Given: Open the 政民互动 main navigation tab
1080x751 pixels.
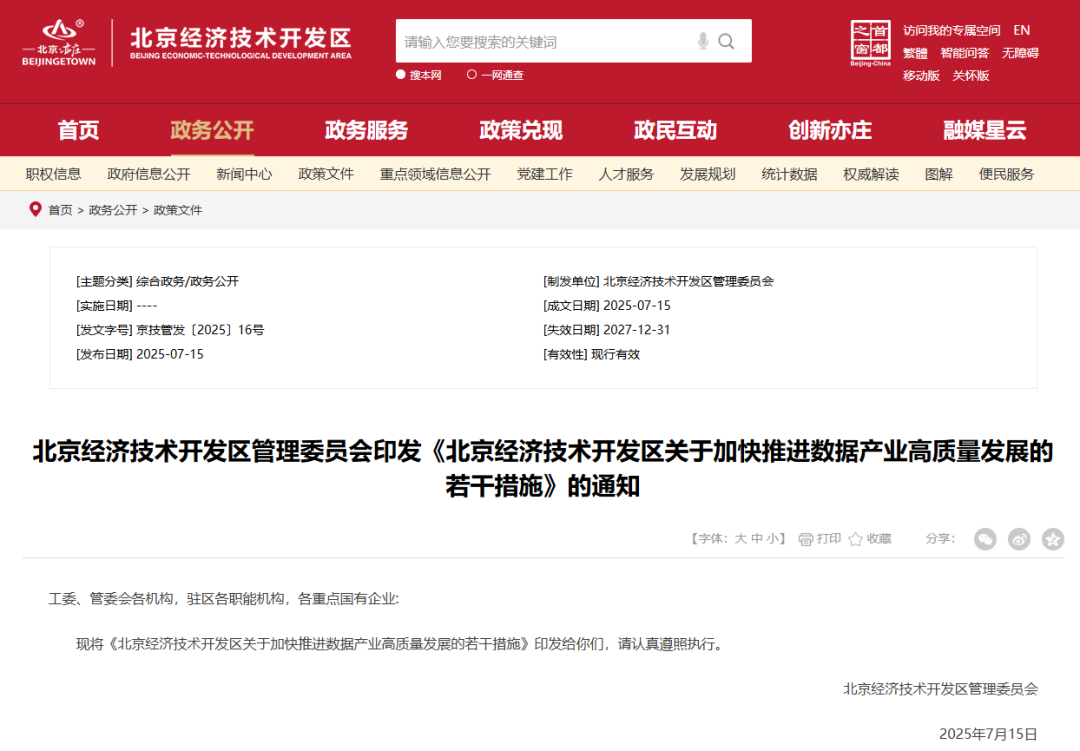Looking at the screenshot, I should [675, 130].
